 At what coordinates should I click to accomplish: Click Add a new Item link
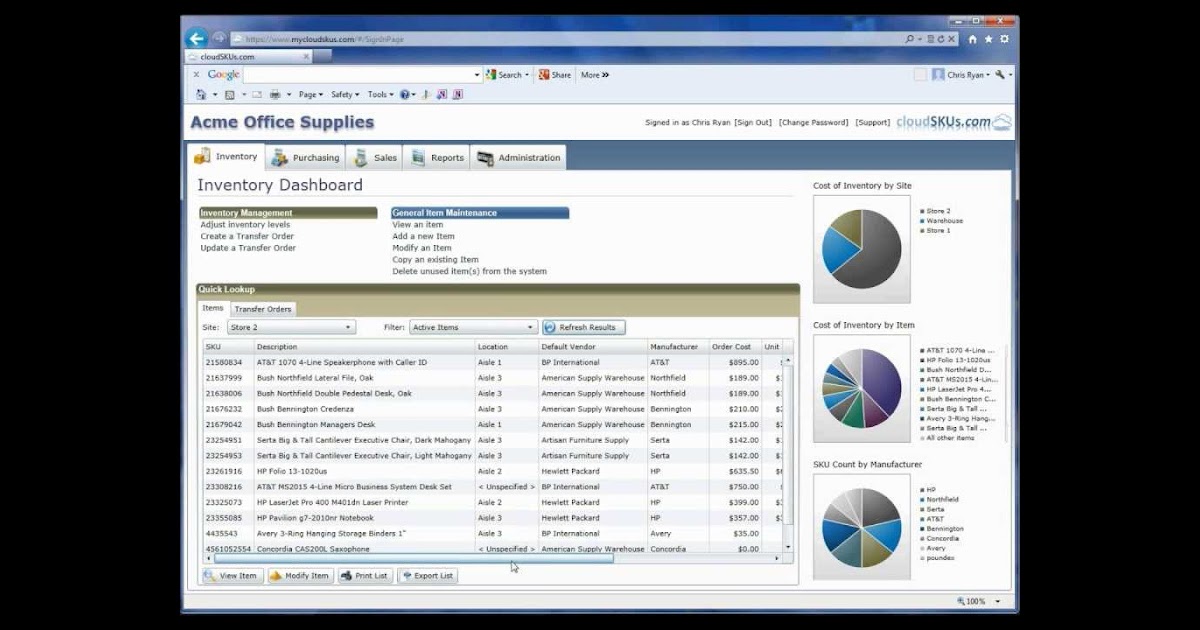(424, 237)
